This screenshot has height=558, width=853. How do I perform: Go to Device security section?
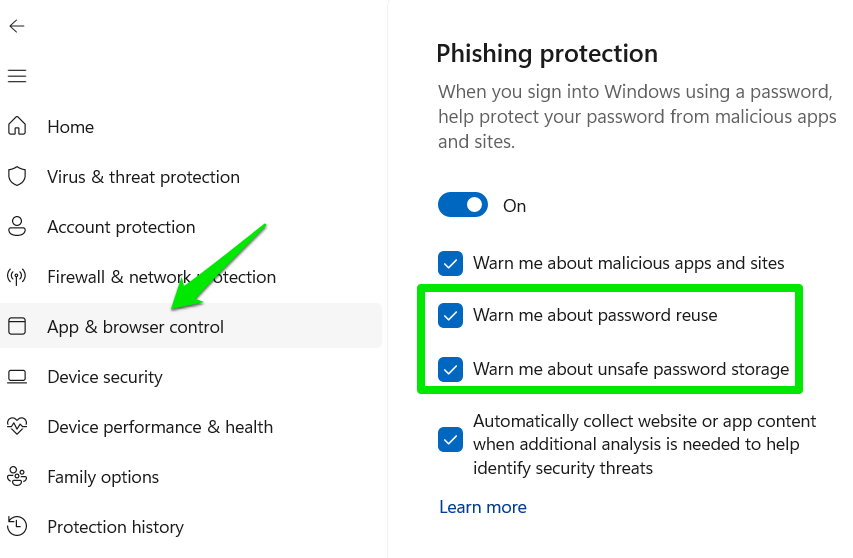[105, 377]
